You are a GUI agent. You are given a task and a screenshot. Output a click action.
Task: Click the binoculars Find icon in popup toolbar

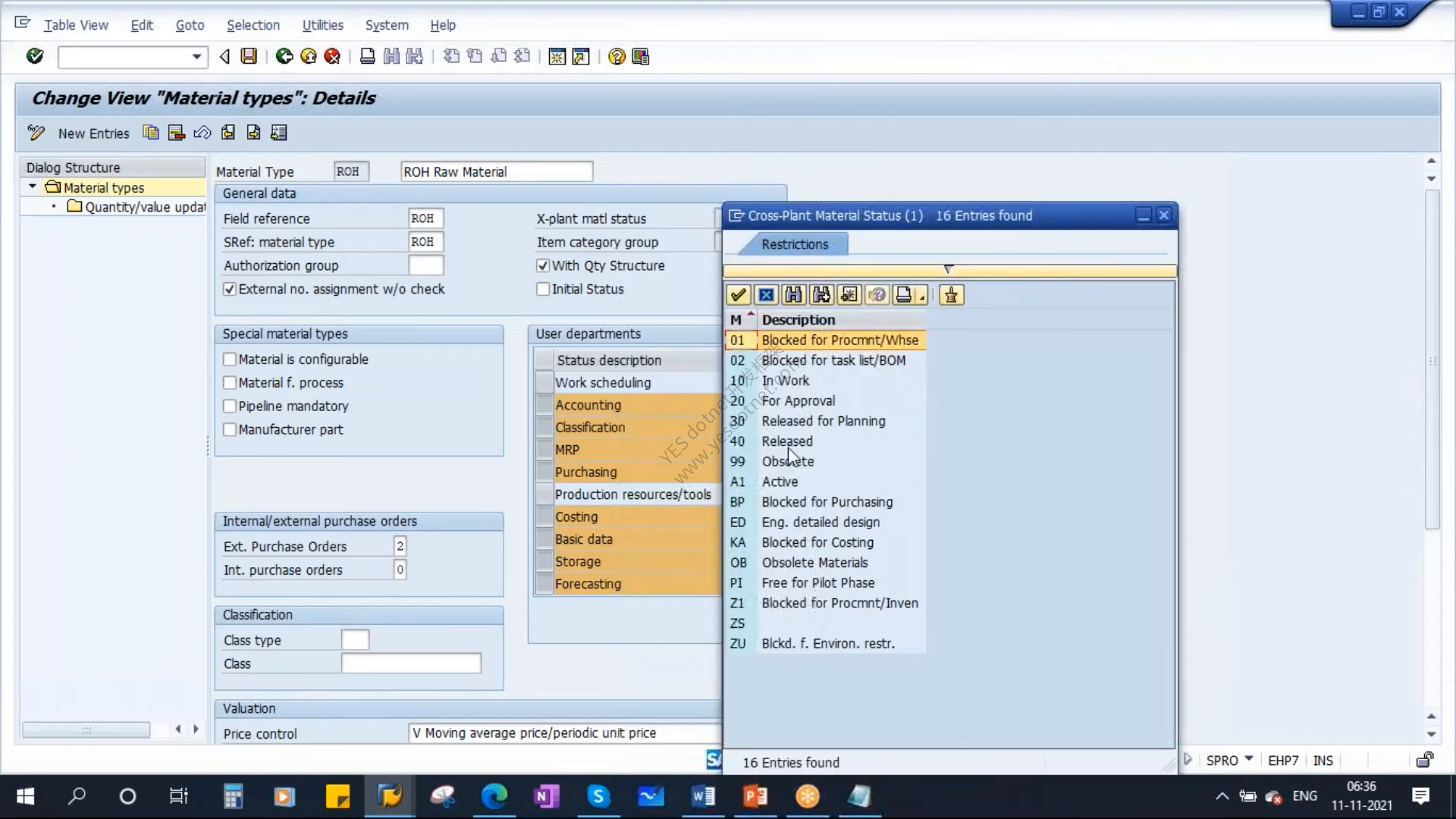793,295
